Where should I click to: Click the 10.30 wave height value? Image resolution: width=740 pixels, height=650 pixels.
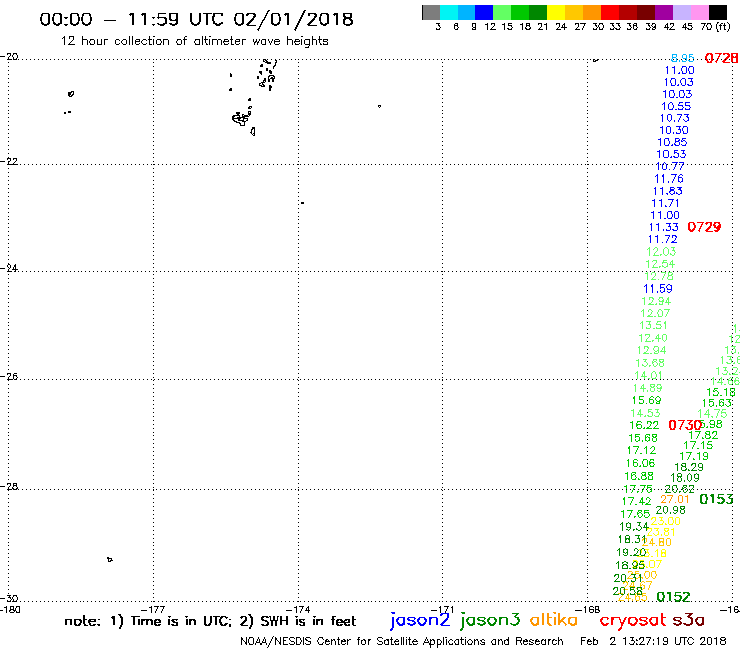tap(673, 130)
